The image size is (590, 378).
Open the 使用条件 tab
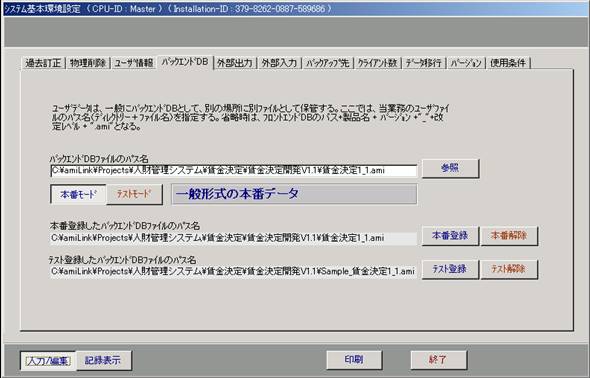click(x=508, y=63)
